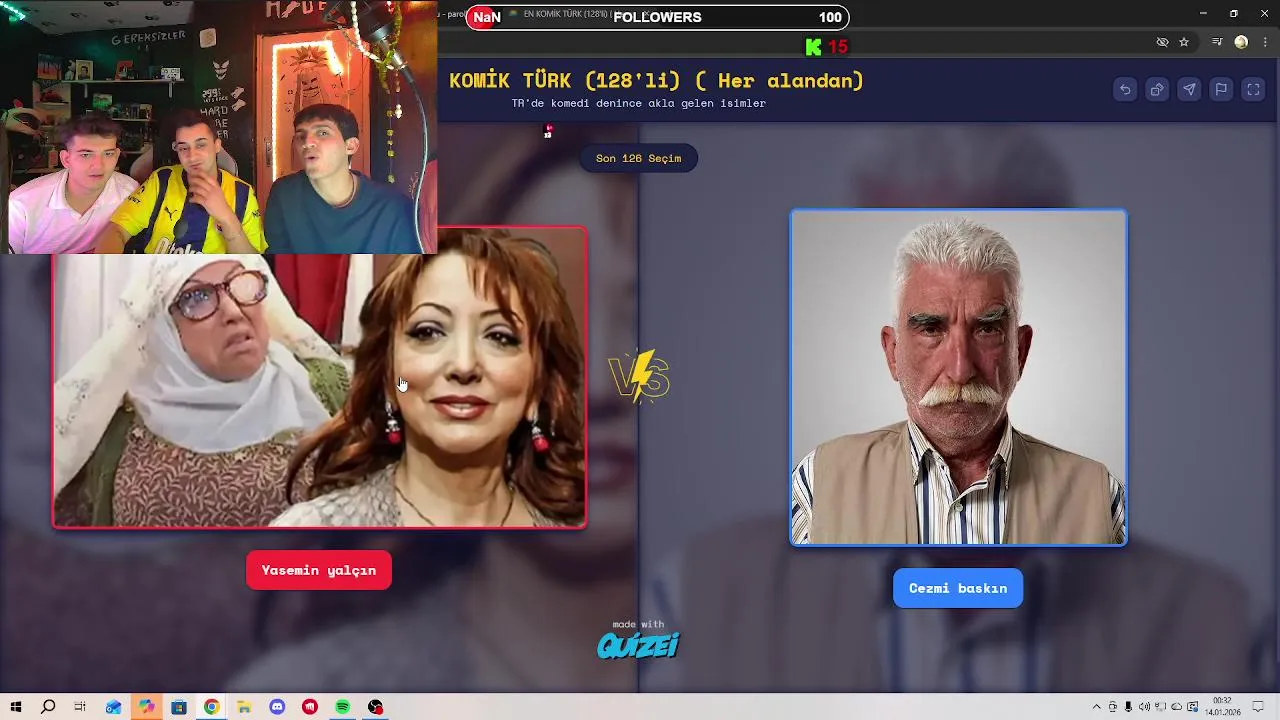The image size is (1280, 720).
Task: Open the clock showing 00:32
Action: (1222, 707)
